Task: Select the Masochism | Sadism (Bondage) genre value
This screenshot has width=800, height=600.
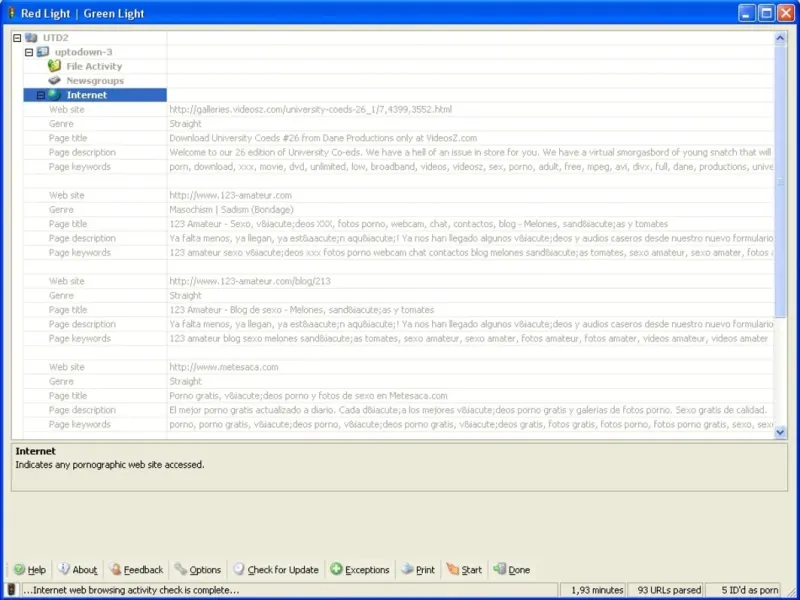Action: point(232,209)
